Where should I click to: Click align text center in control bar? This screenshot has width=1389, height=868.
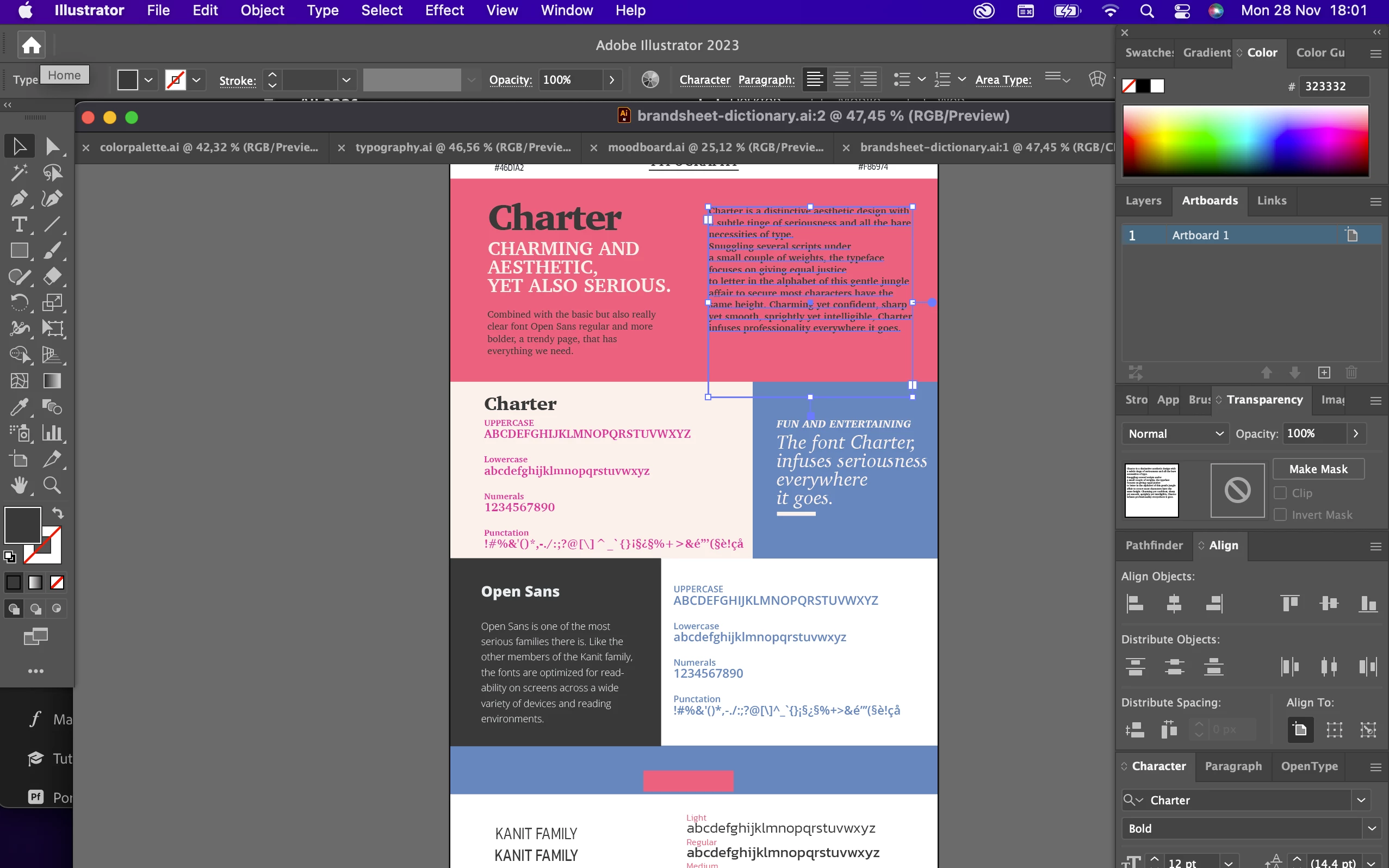click(x=841, y=79)
